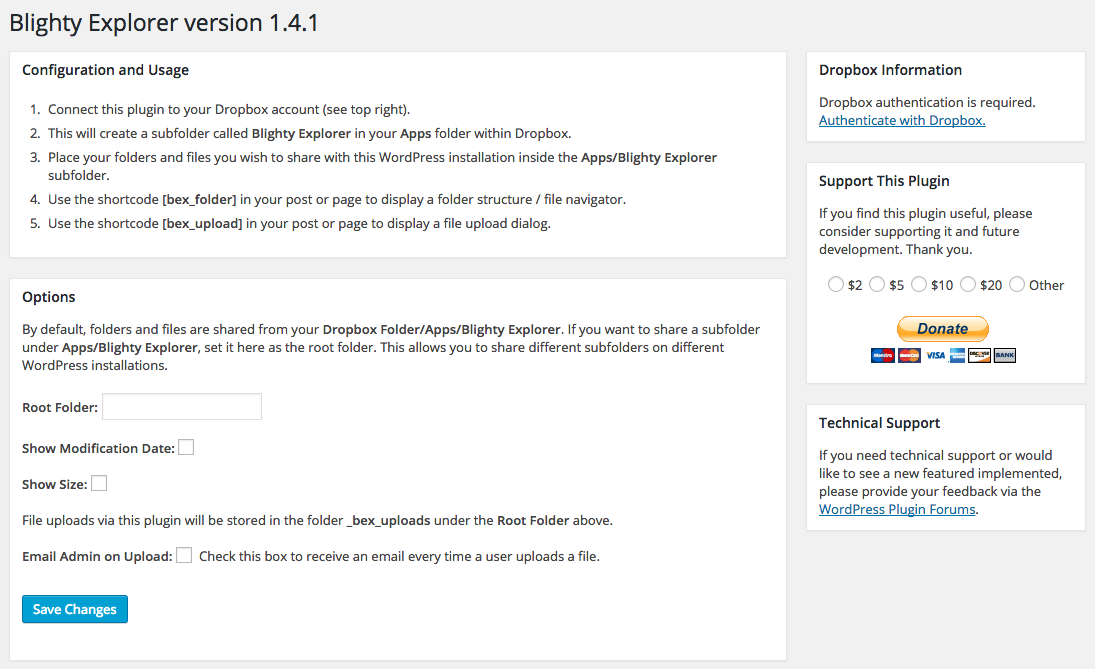Choose the $5 donation amount

coord(877,284)
